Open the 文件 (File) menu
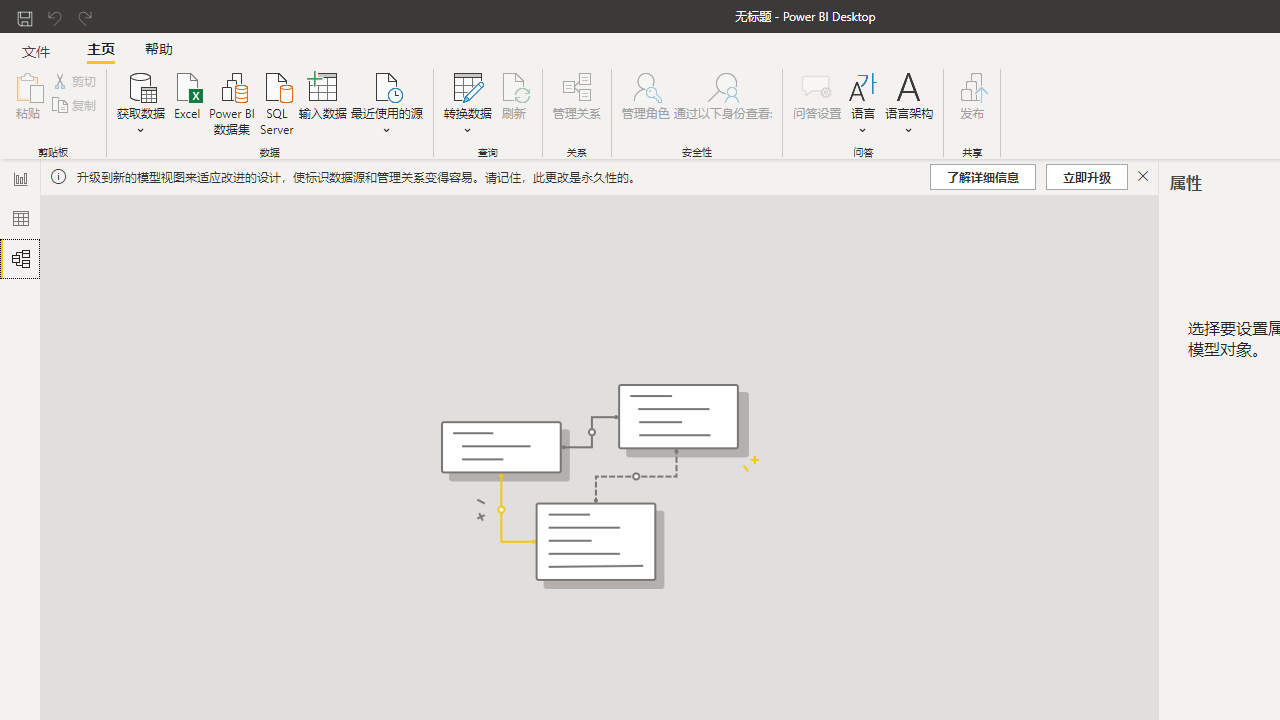 pos(36,50)
